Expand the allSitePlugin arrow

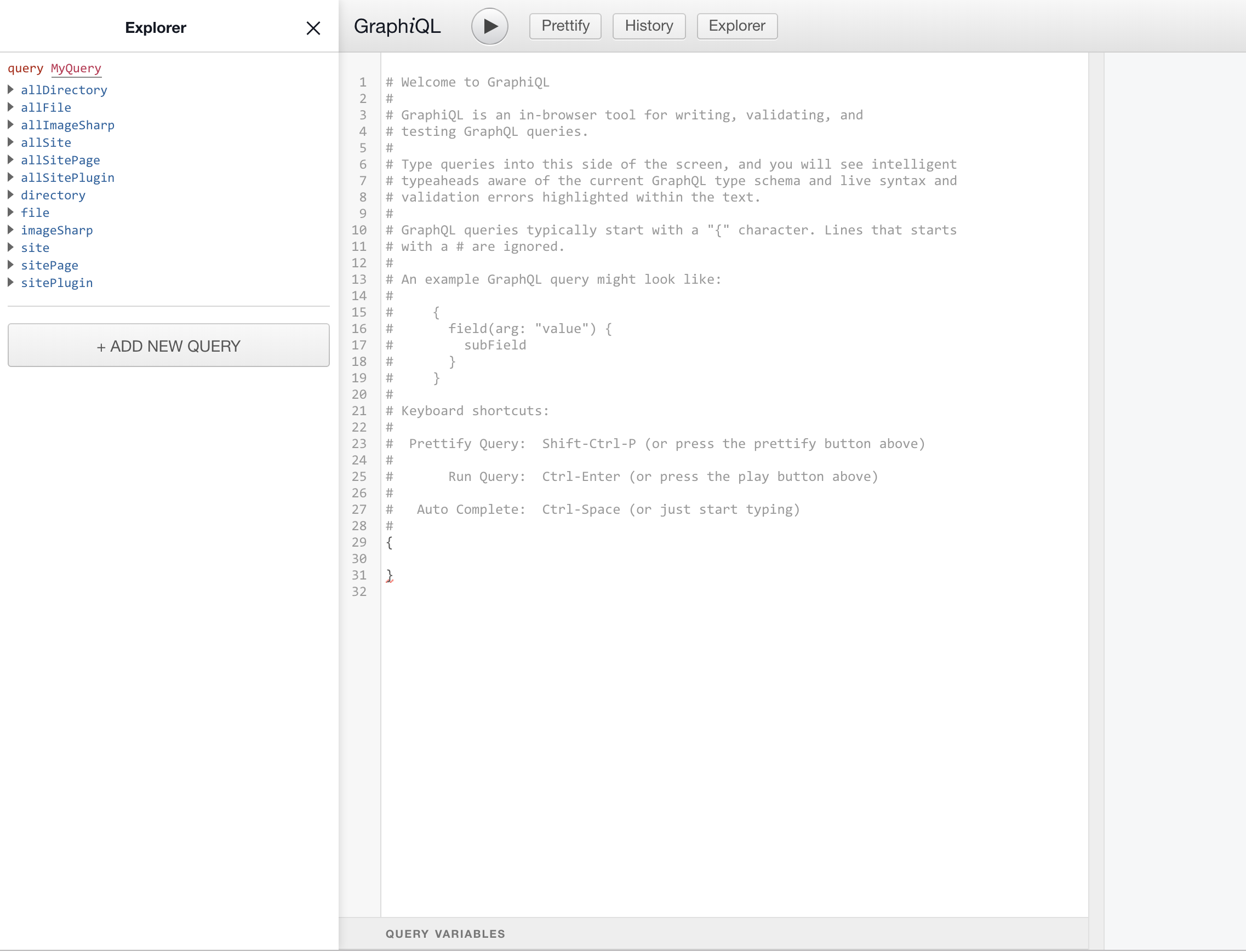coord(11,177)
